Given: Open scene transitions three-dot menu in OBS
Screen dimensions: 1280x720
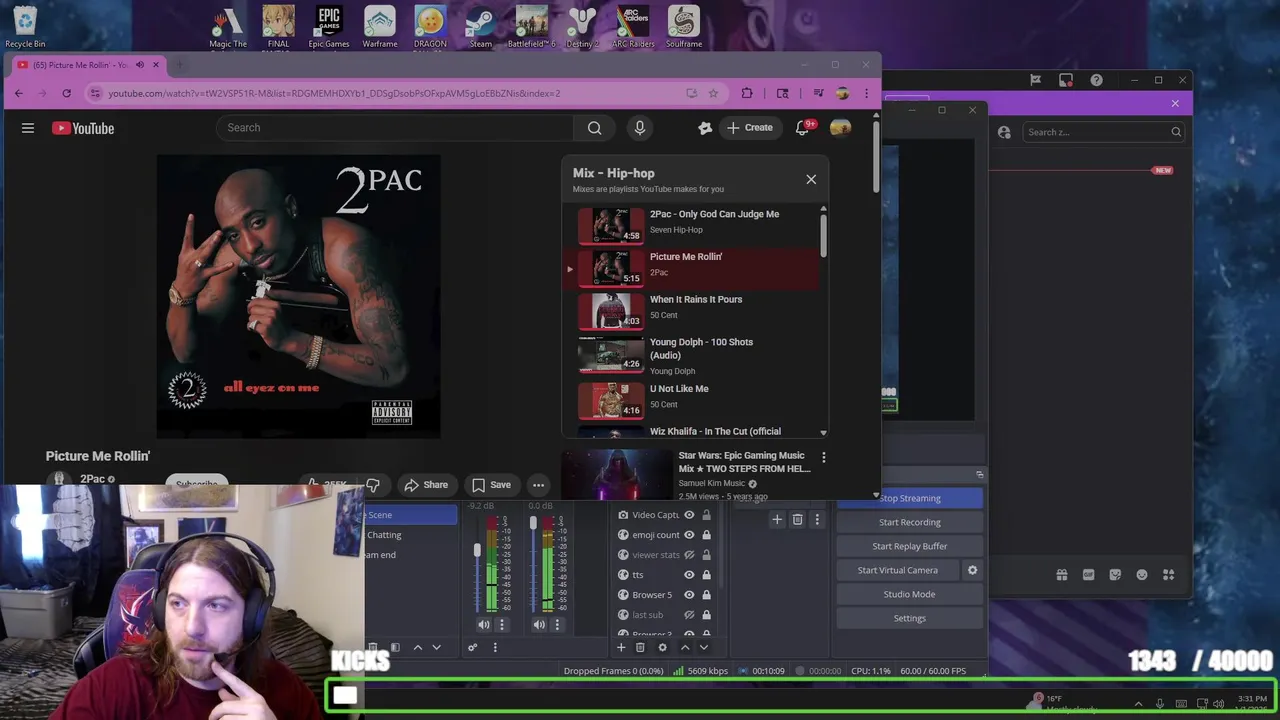Looking at the screenshot, I should [x=817, y=519].
